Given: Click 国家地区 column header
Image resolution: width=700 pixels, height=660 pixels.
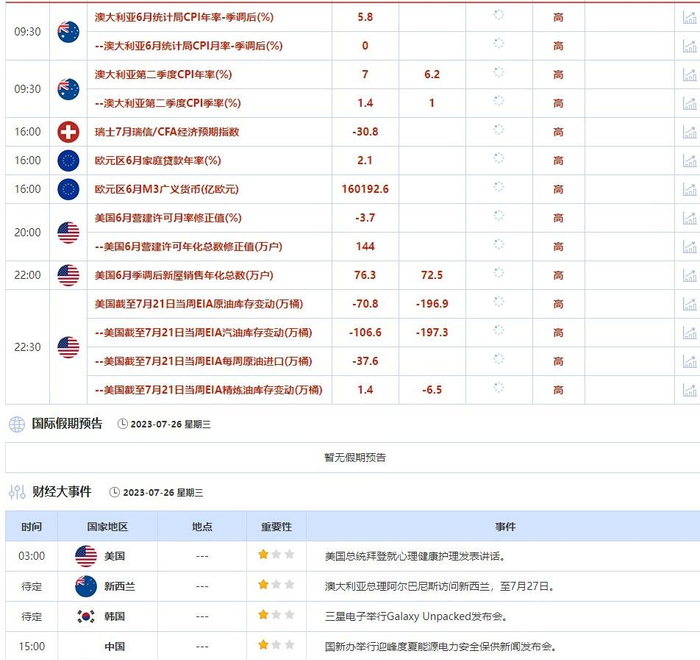Looking at the screenshot, I should 108,527.
